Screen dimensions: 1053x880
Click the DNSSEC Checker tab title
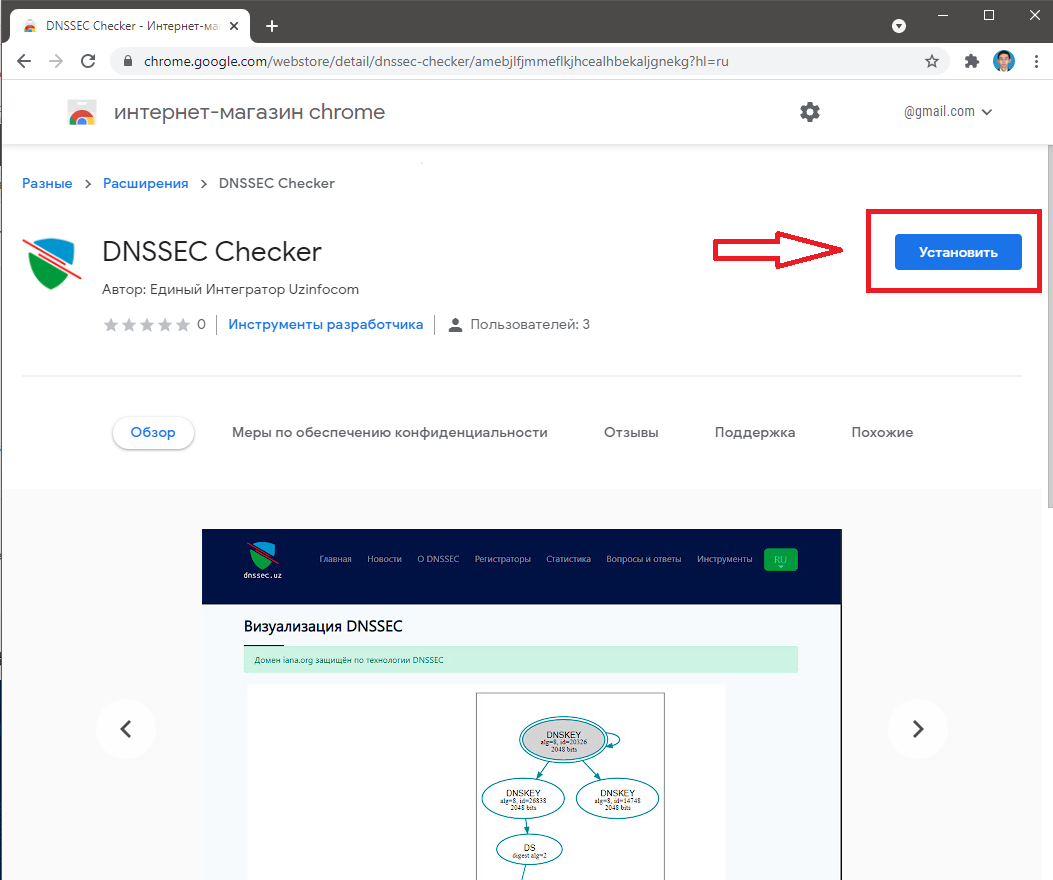tap(132, 26)
